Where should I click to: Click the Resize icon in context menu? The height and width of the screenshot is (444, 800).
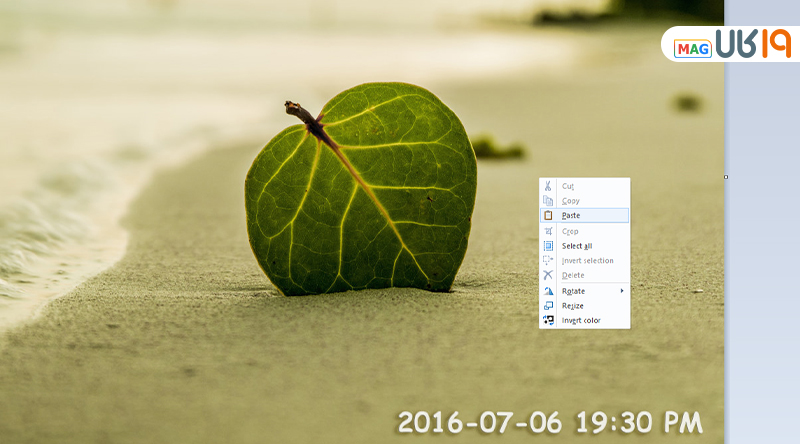point(547,306)
